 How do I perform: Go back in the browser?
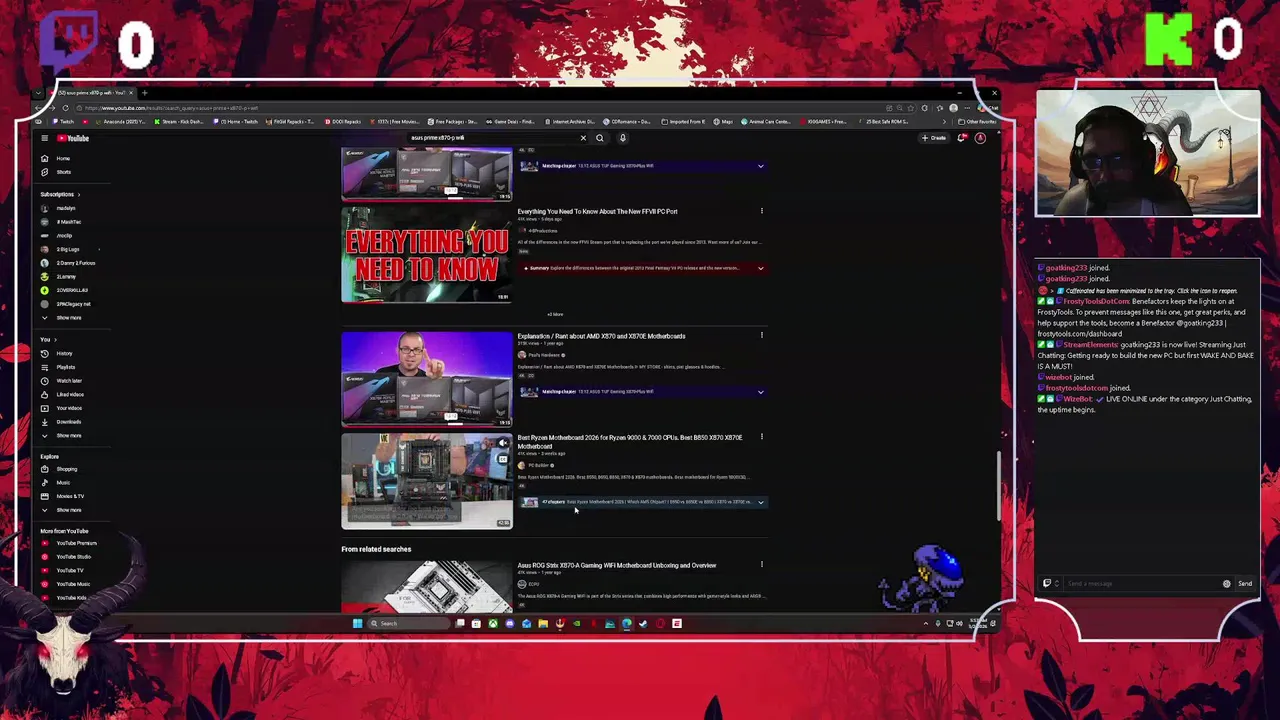click(x=39, y=107)
